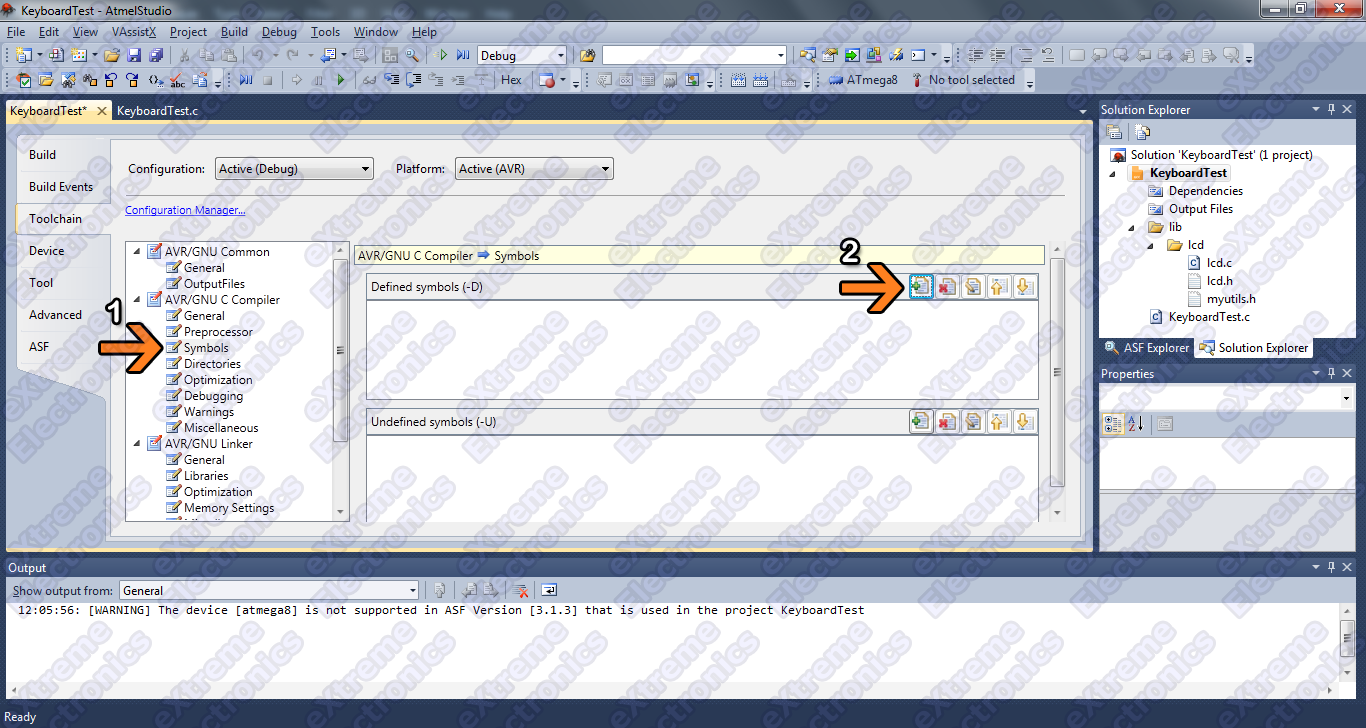The height and width of the screenshot is (728, 1366).
Task: Save the current file with floppy icon
Action: pyautogui.click(x=134, y=55)
